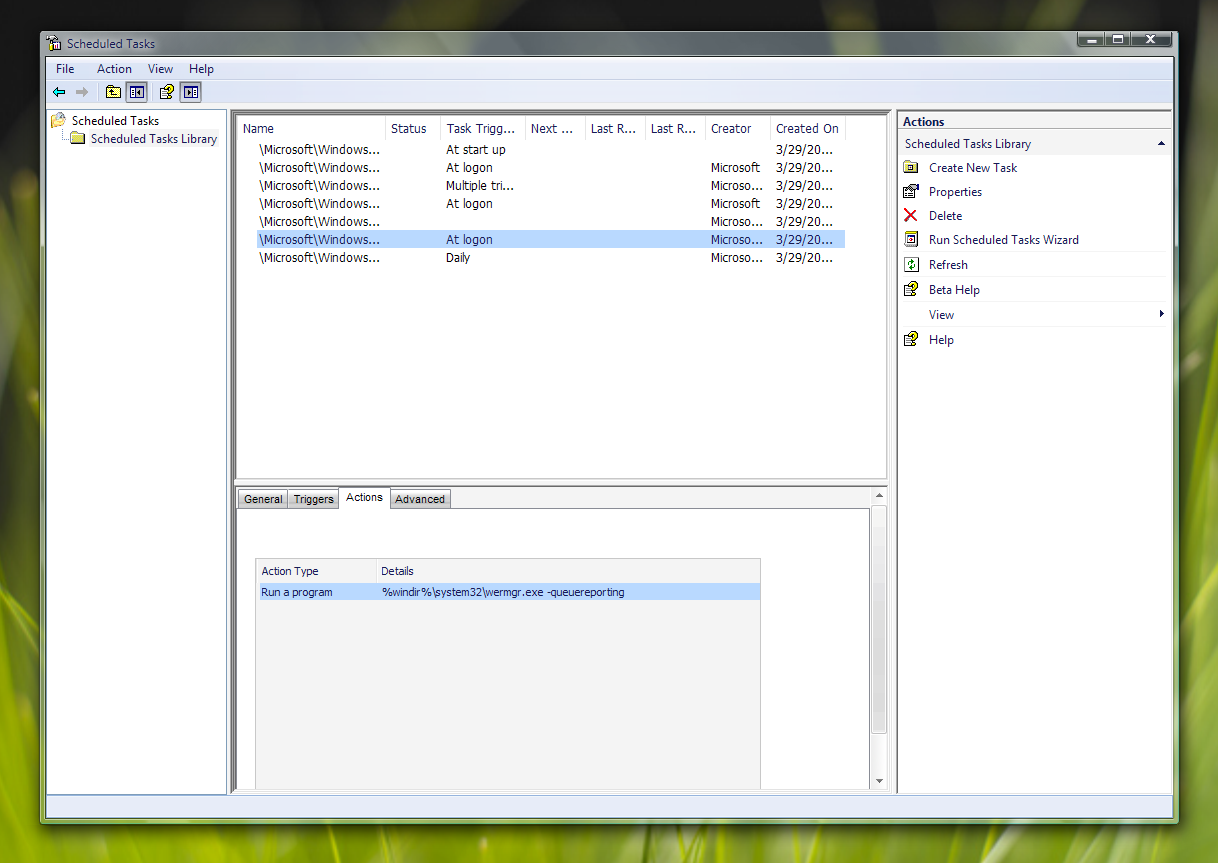Collapse the Scheduled Tasks Library actions section

[x=1161, y=144]
